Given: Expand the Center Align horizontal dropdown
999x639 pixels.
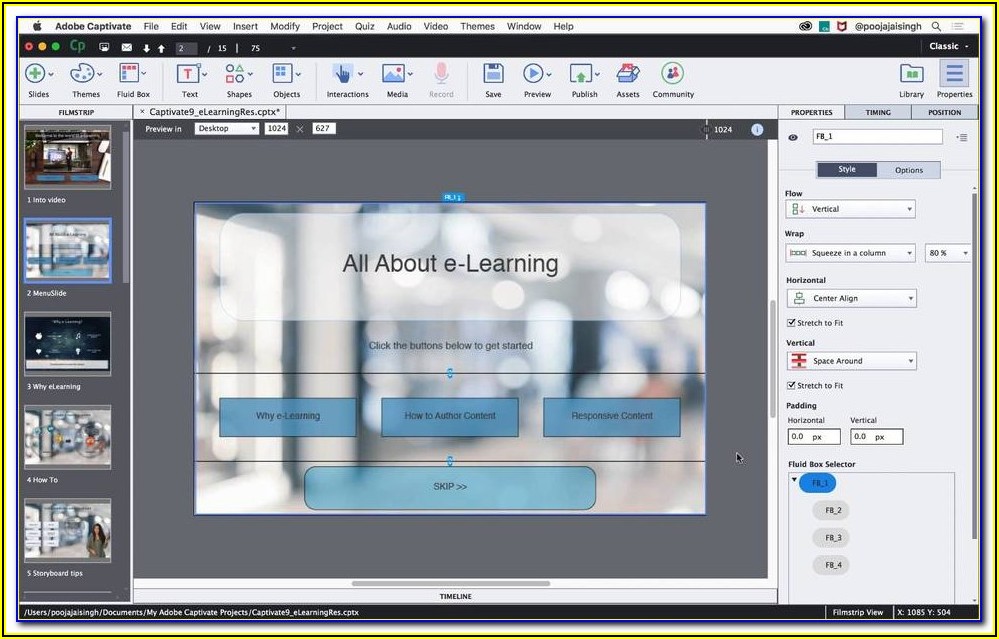Looking at the screenshot, I should [x=851, y=298].
